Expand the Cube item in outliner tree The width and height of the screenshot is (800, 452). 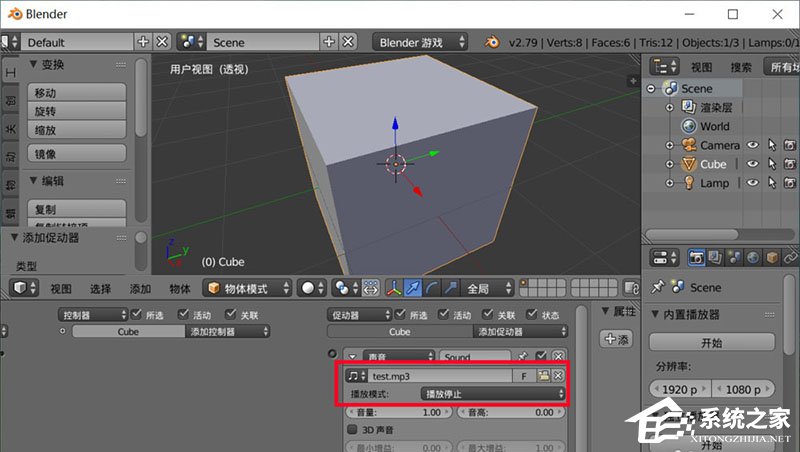(x=671, y=164)
